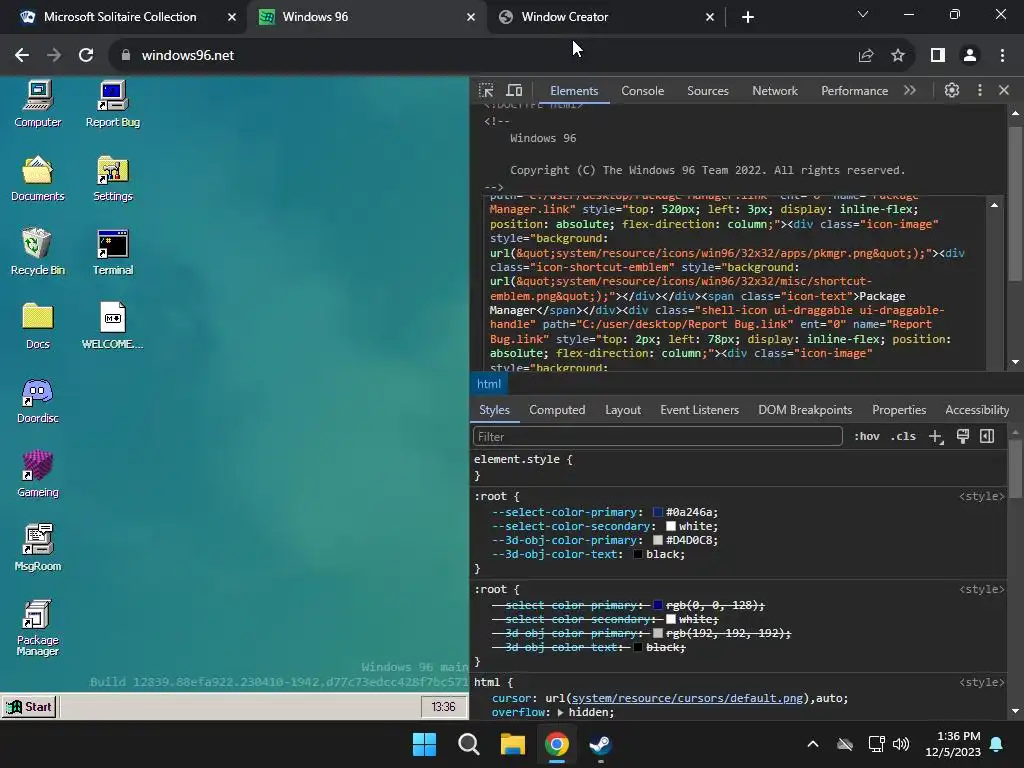1024x768 pixels.
Task: Click the first :root rule's <style> source link
Action: 982,496
